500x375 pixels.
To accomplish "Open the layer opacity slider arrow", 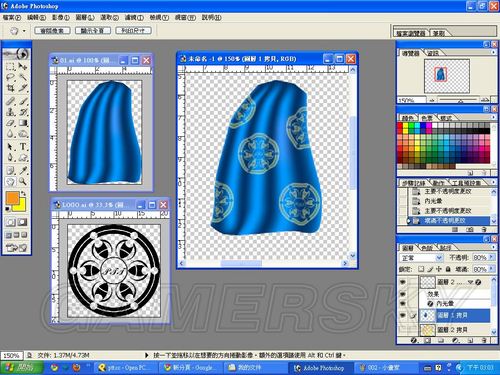I will 491,257.
